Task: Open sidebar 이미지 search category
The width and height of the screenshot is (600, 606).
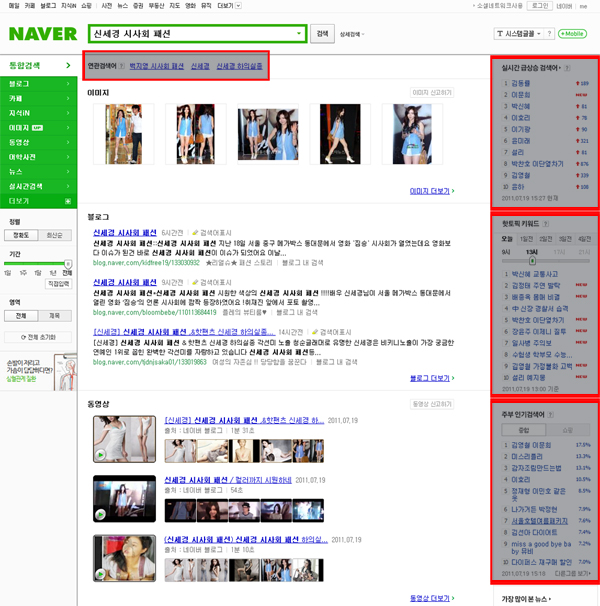Action: [39, 128]
